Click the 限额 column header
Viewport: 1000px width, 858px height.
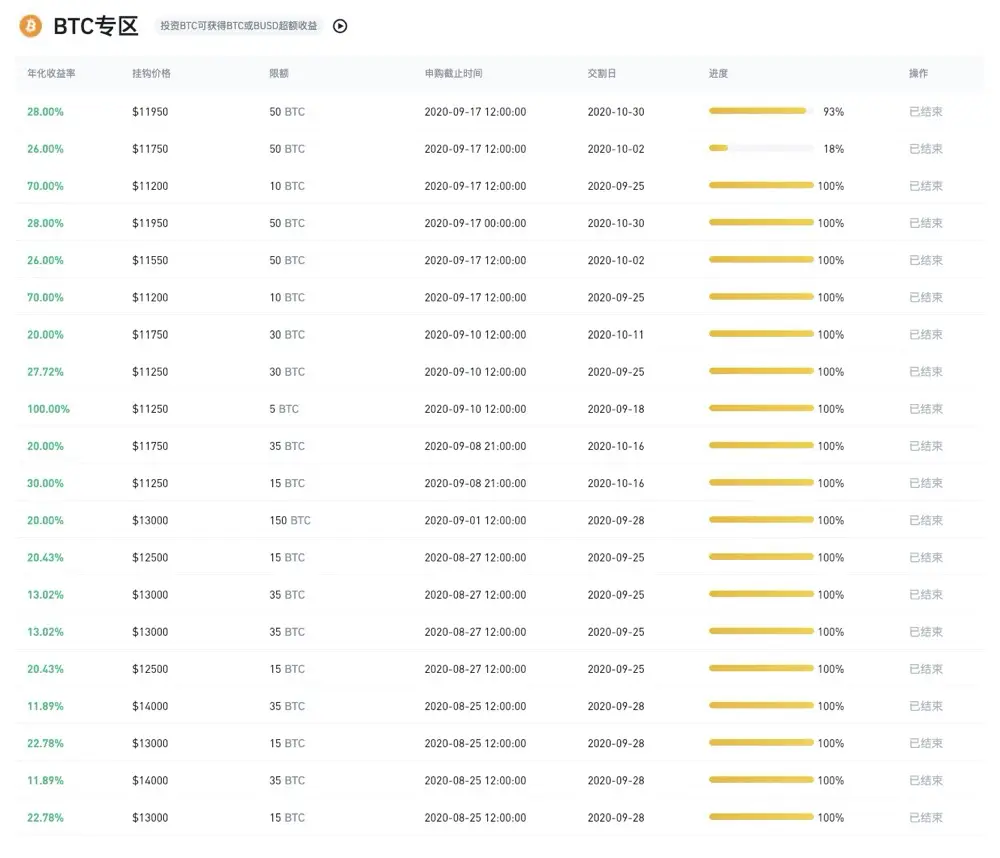coord(279,73)
